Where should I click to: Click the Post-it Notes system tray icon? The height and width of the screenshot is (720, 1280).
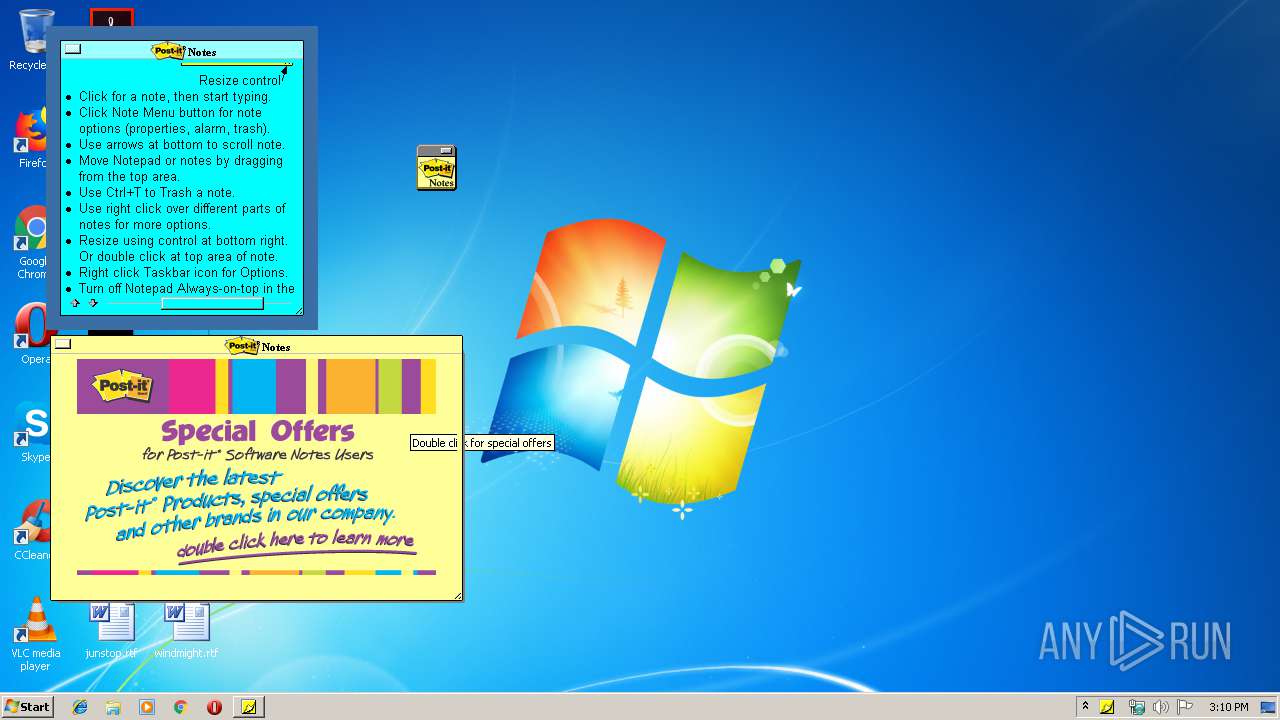pyautogui.click(x=1107, y=707)
